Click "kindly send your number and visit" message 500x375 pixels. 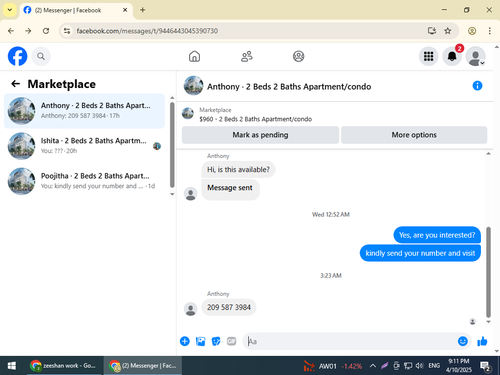[x=420, y=253]
